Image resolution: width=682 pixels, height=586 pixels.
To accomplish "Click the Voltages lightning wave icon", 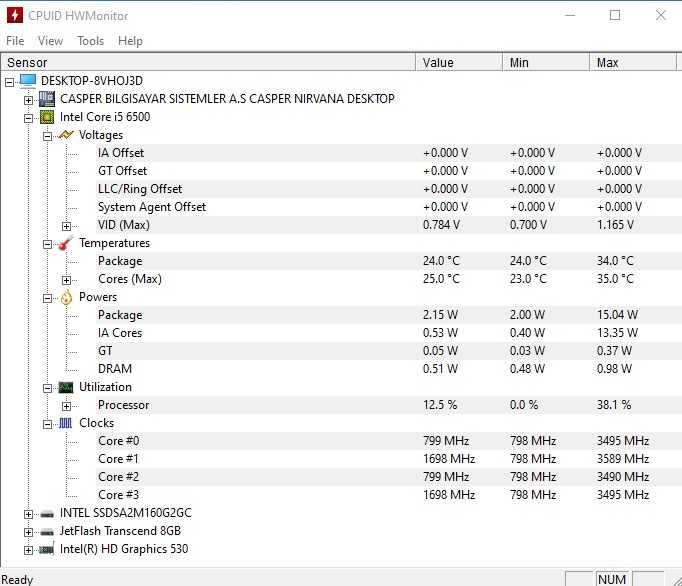I will pyautogui.click(x=66, y=135).
